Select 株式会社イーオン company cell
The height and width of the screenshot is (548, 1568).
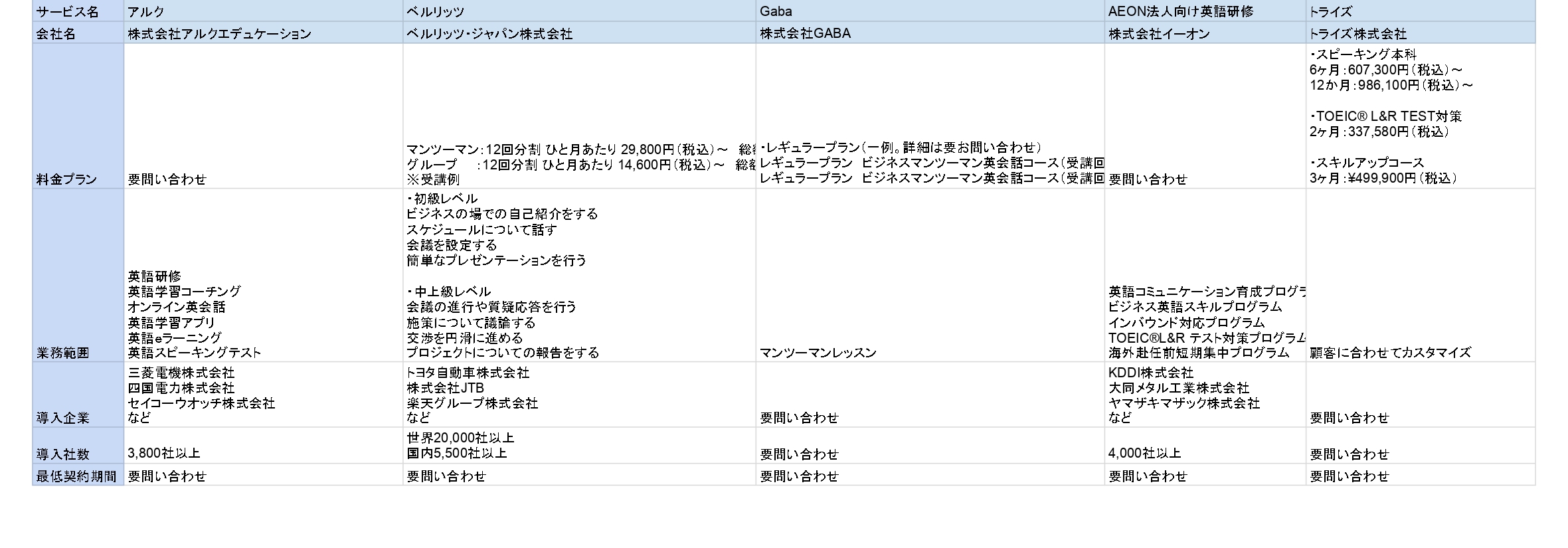coord(1205,33)
